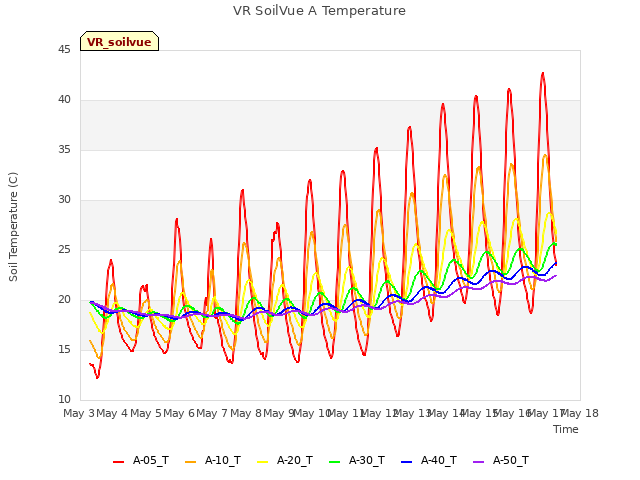This screenshot has height=480, width=640.
Task: Click the VR_soilvue annotation label
Action: pos(119,41)
